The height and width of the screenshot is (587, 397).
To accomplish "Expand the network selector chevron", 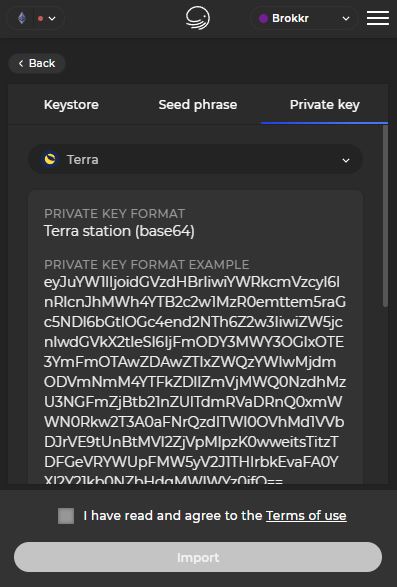I will pos(52,18).
